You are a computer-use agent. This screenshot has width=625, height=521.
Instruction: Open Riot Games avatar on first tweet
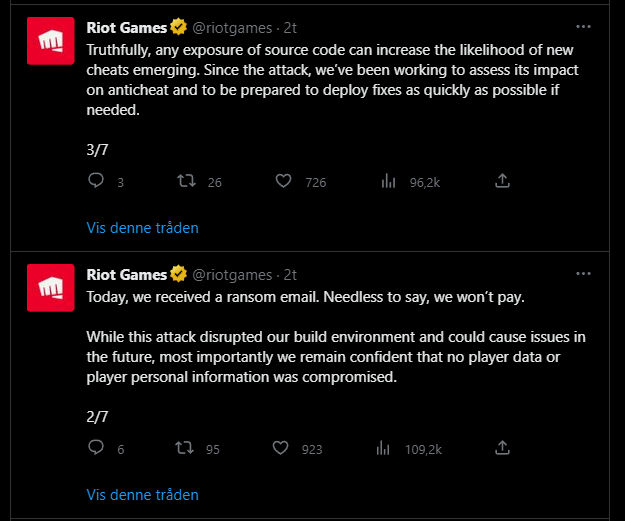point(51,41)
